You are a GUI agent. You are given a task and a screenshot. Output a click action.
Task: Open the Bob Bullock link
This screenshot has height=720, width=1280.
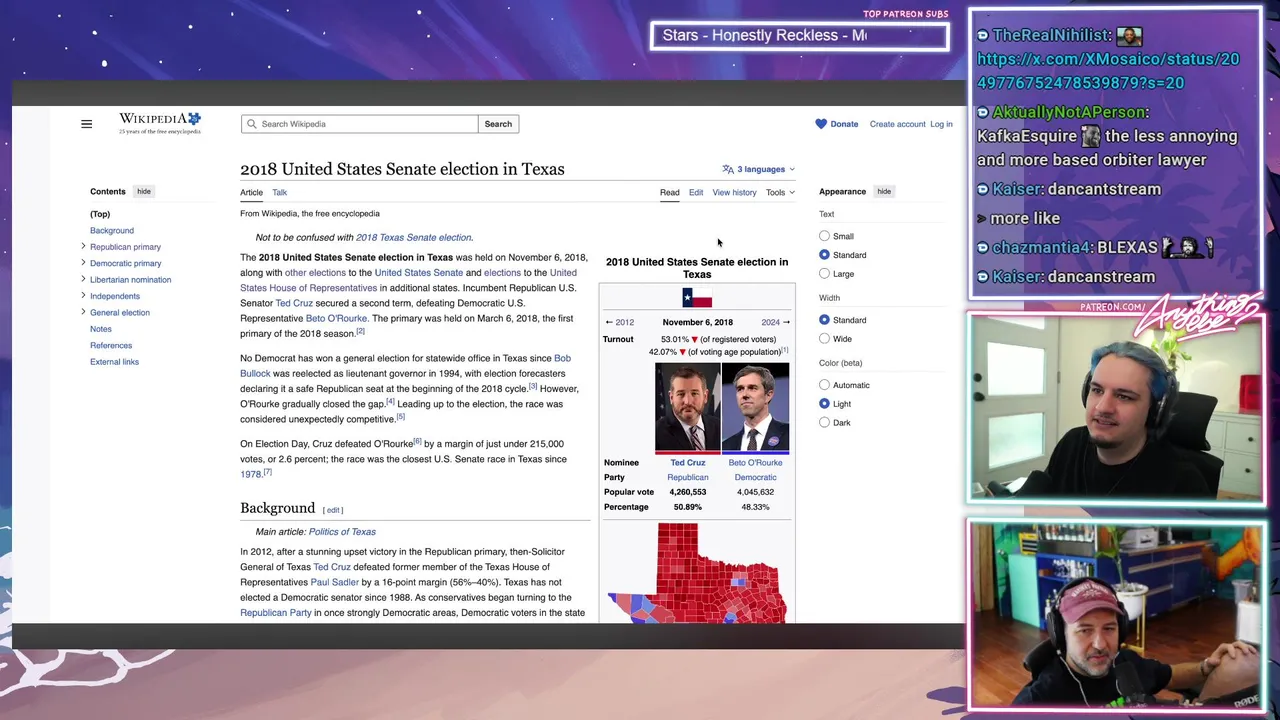click(405, 365)
